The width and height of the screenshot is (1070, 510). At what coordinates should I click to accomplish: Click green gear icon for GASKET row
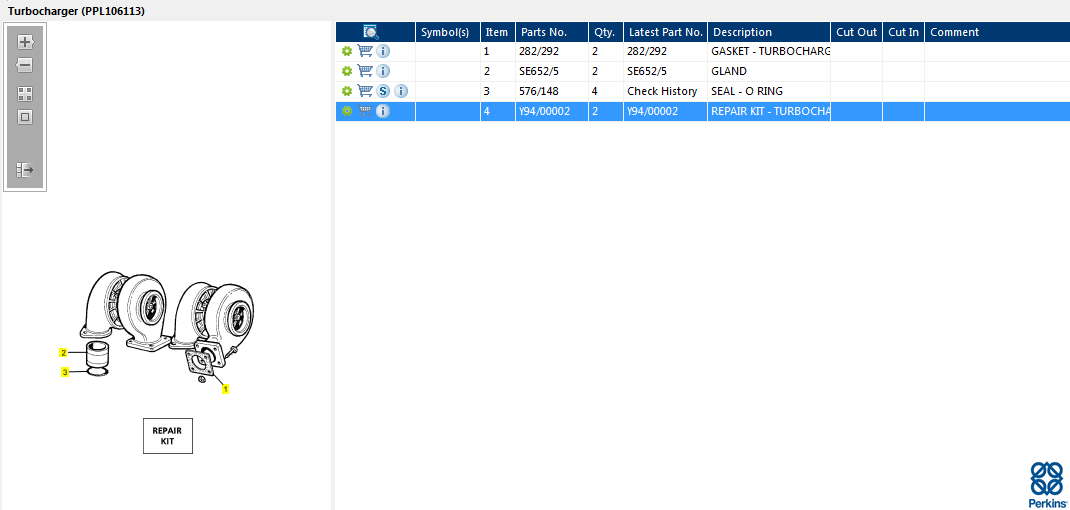347,51
